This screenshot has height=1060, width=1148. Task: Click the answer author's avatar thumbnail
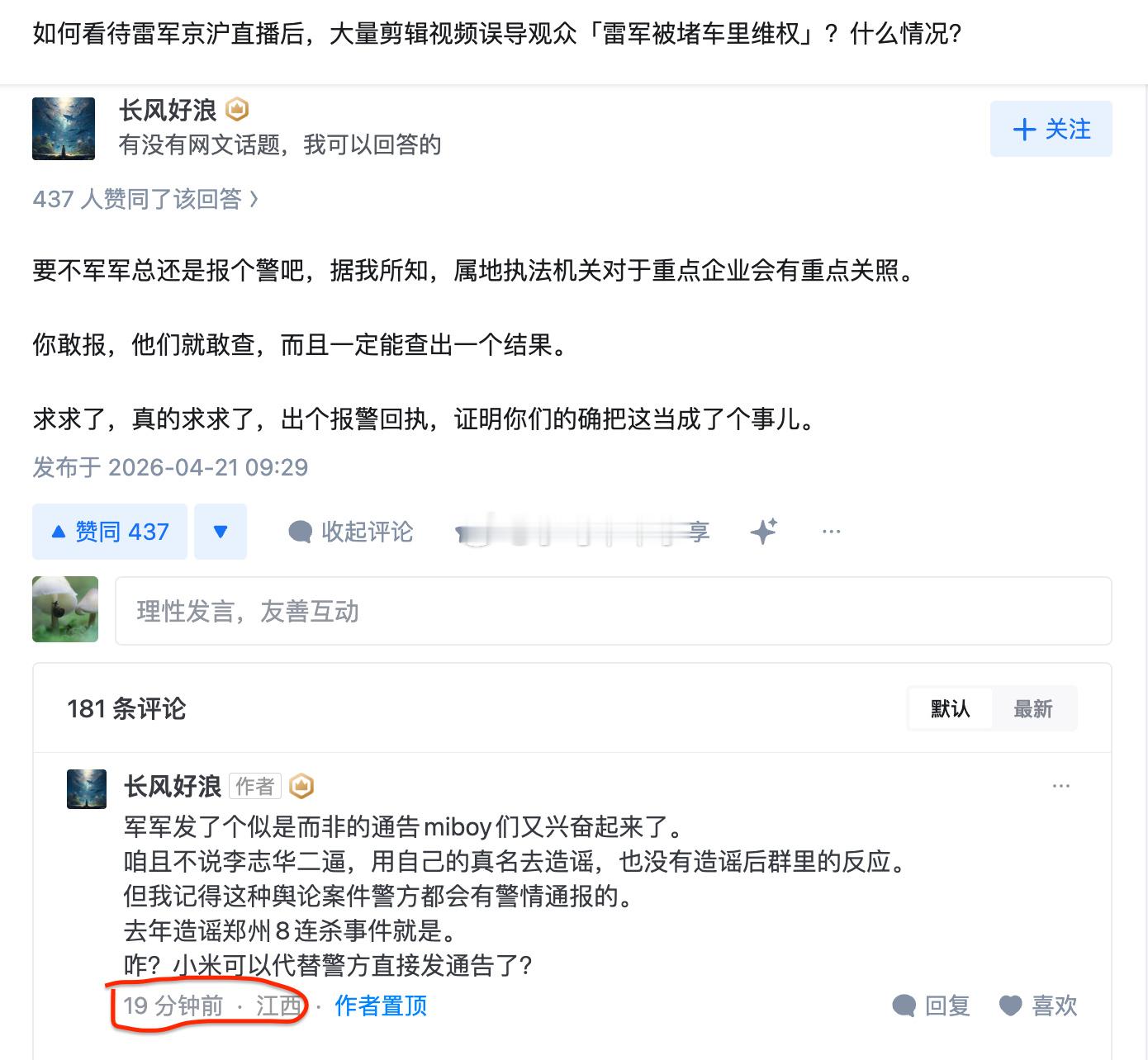pos(64,128)
